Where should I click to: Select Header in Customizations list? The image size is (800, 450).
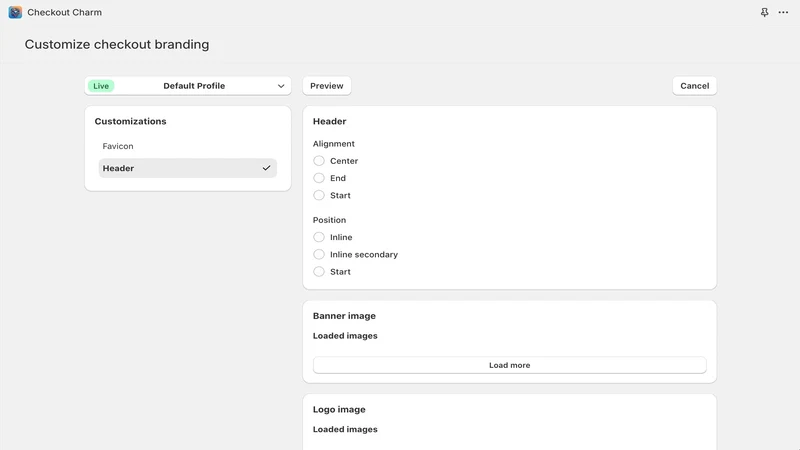[188, 168]
